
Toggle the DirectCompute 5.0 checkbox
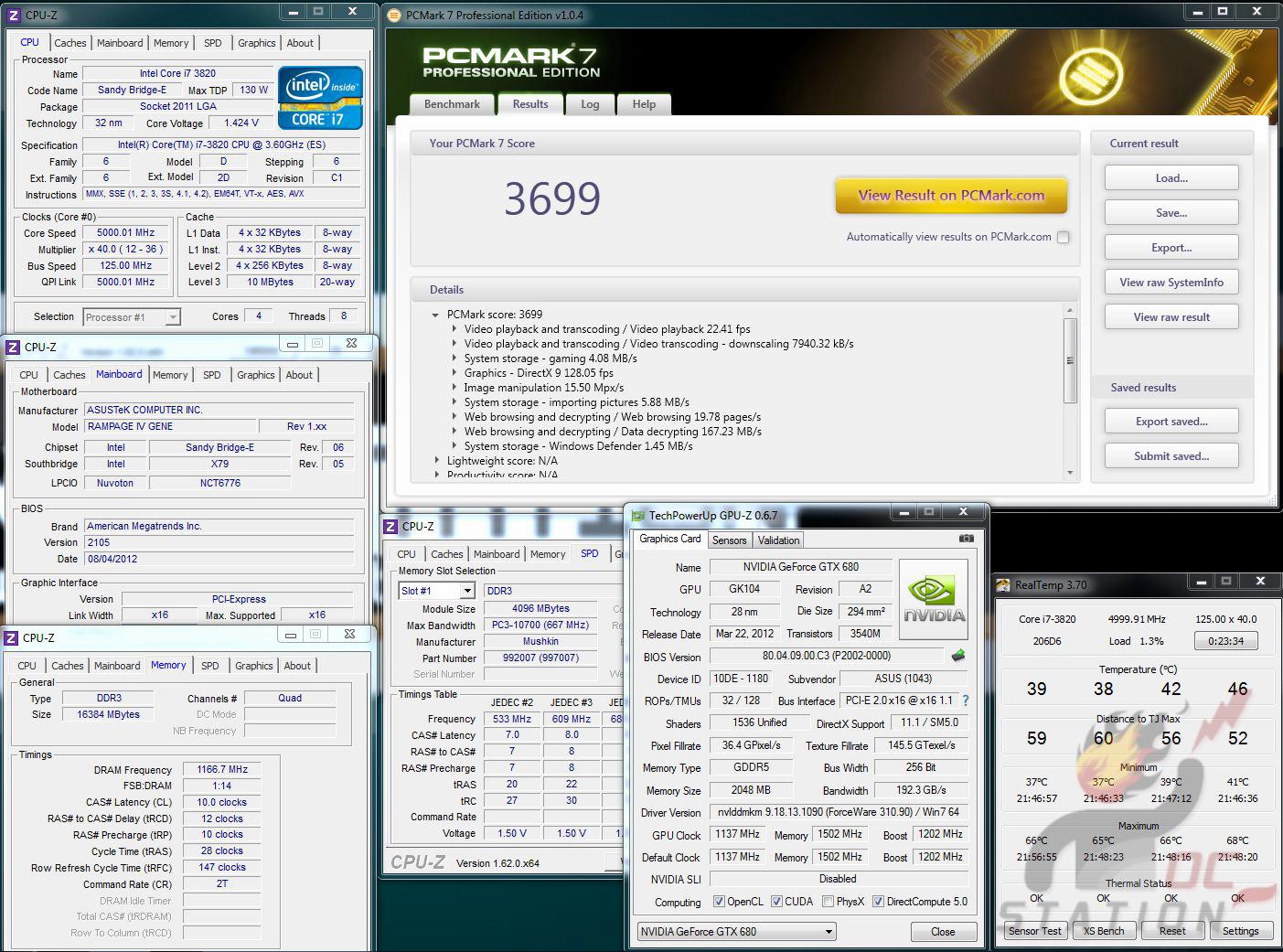click(x=878, y=902)
